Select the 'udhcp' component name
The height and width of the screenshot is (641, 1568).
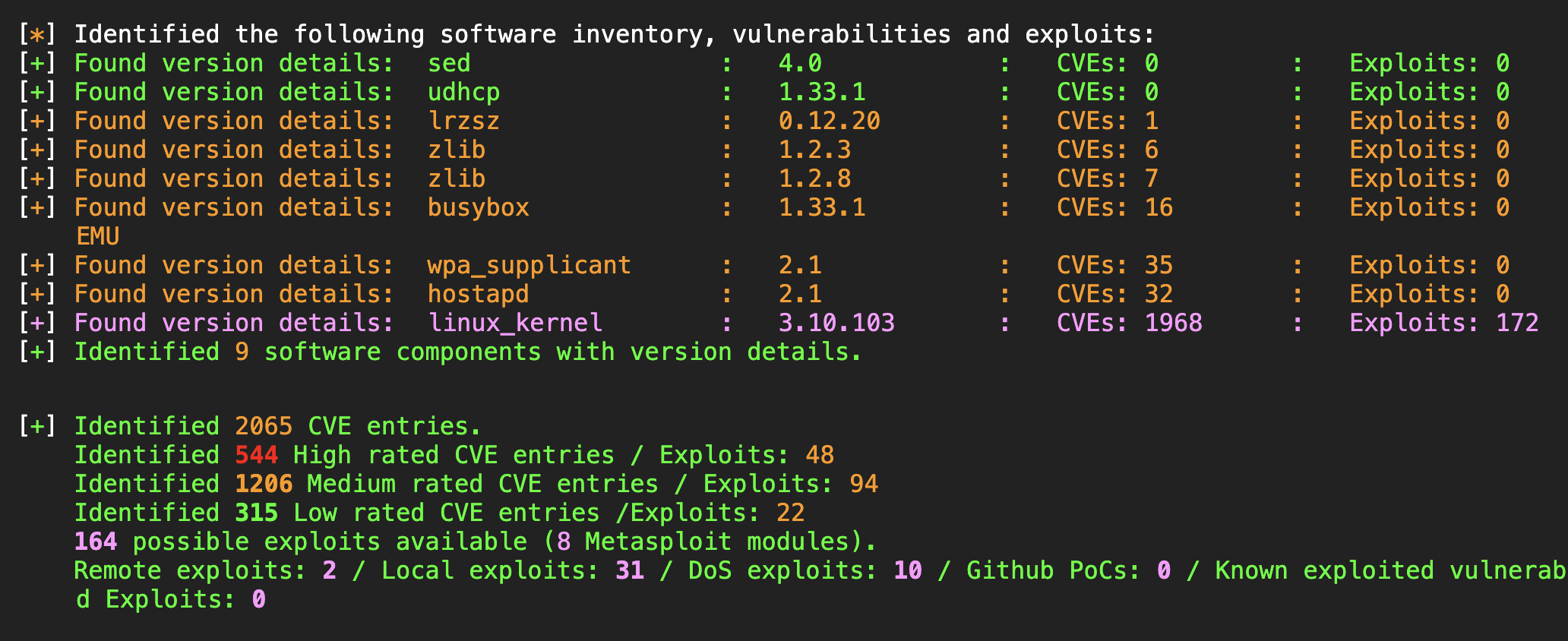(463, 92)
